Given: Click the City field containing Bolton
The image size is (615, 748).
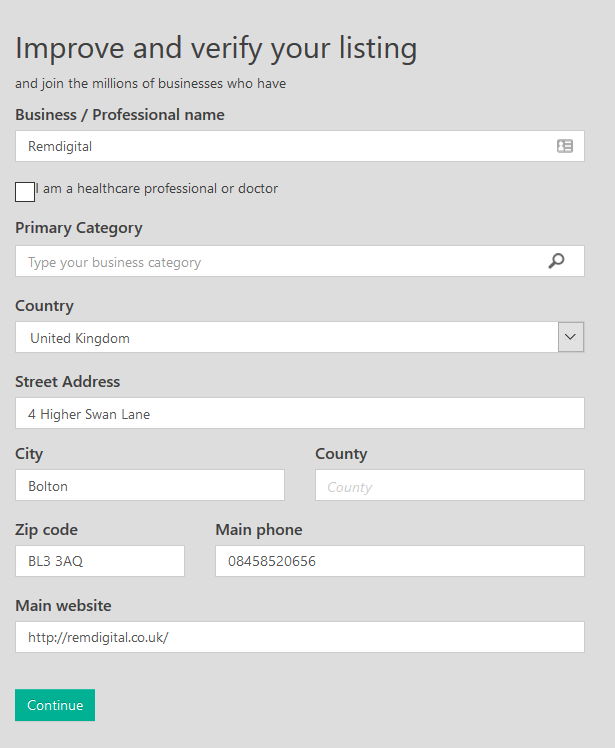Looking at the screenshot, I should coord(150,485).
